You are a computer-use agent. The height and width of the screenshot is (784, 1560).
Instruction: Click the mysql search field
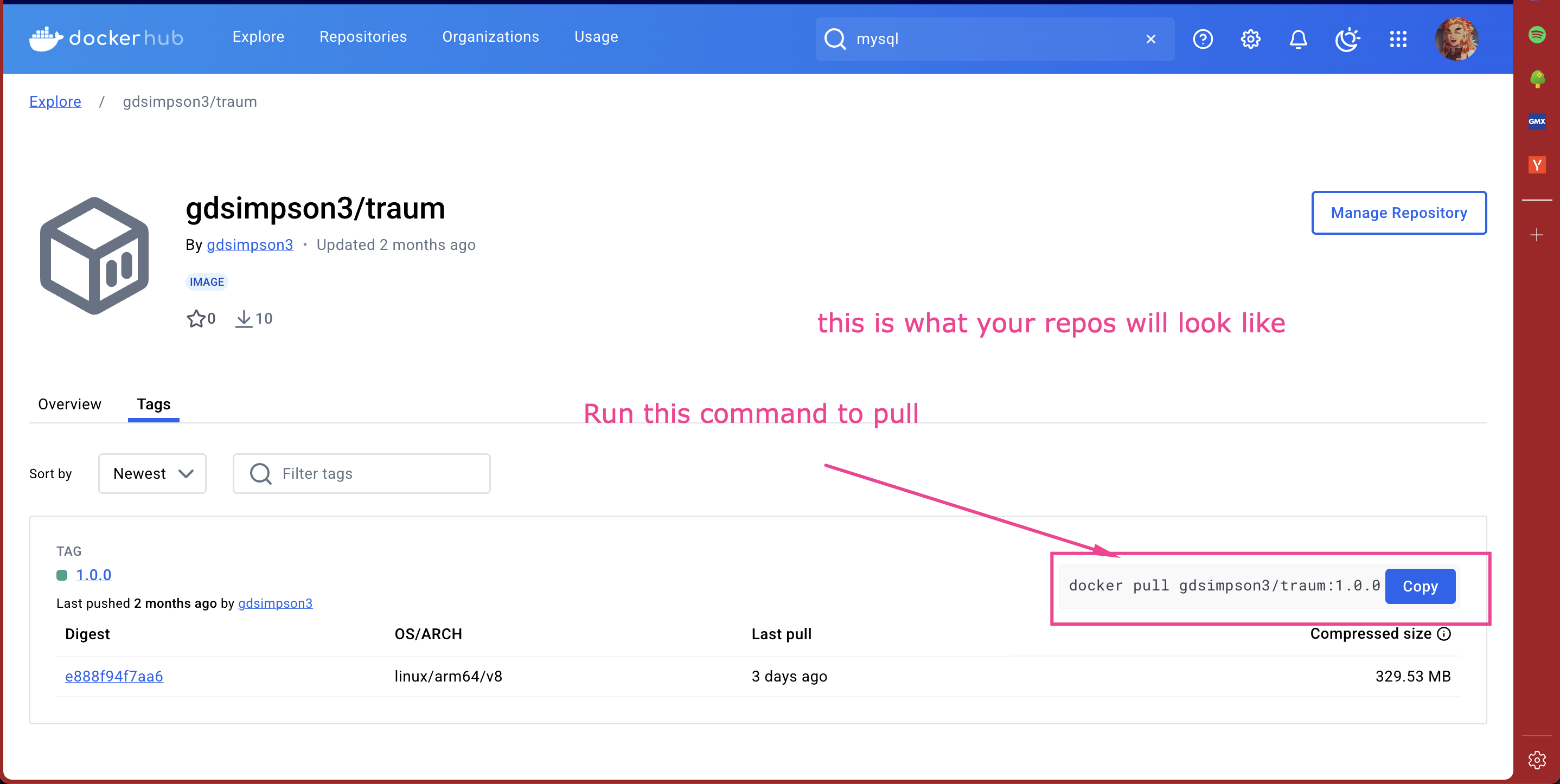tap(994, 38)
